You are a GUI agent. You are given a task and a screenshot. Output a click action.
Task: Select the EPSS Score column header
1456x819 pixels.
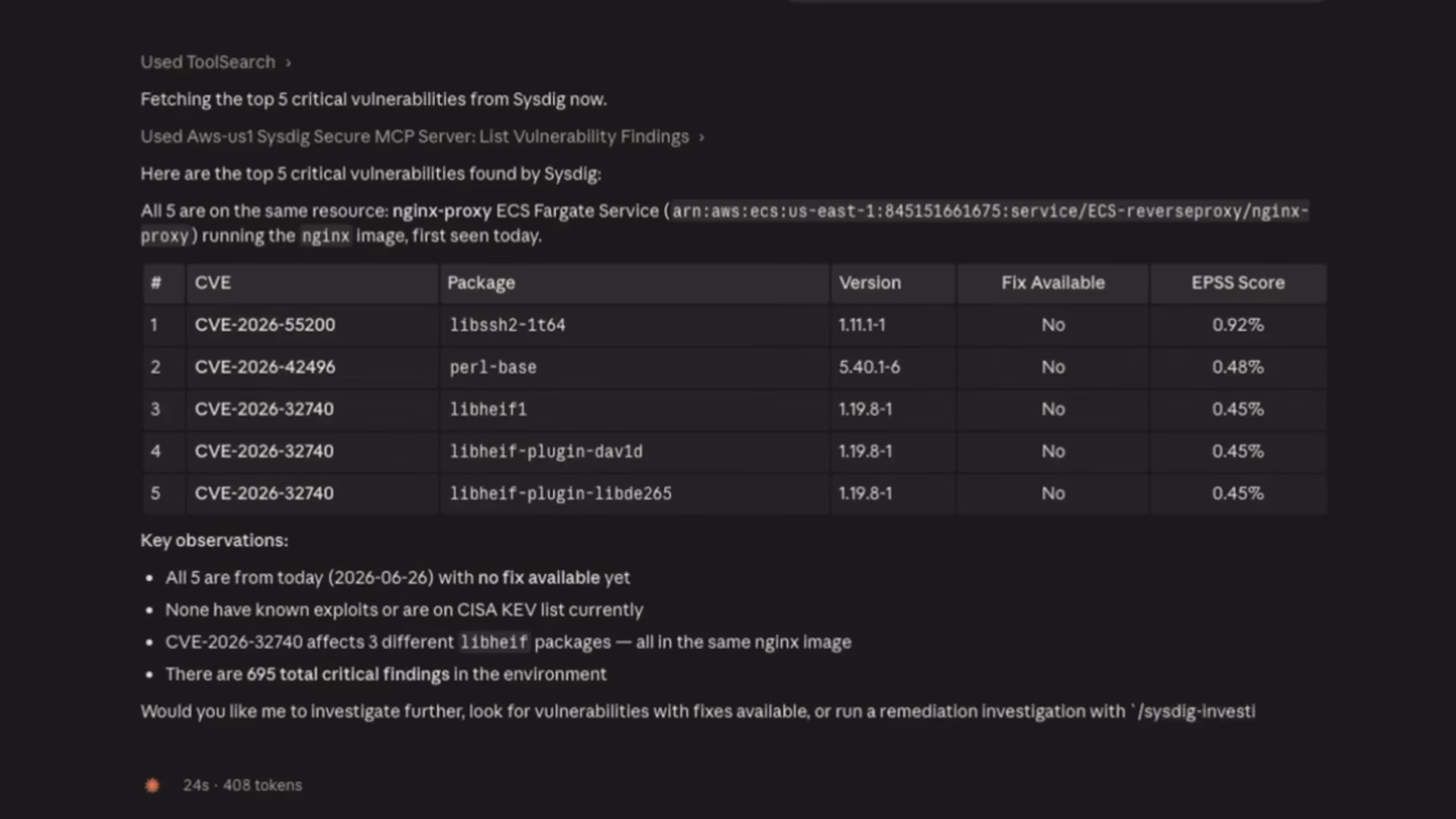(x=1238, y=283)
